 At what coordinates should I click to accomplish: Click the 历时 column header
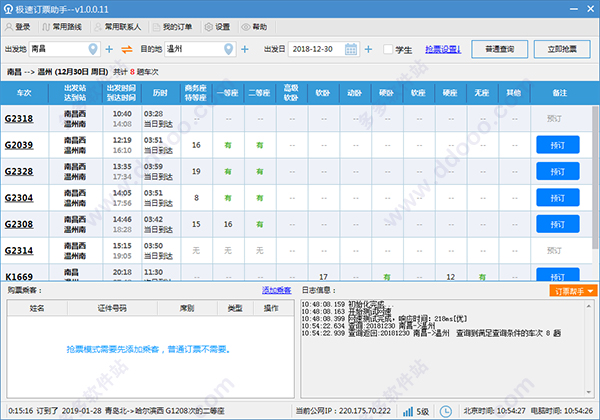[x=160, y=93]
